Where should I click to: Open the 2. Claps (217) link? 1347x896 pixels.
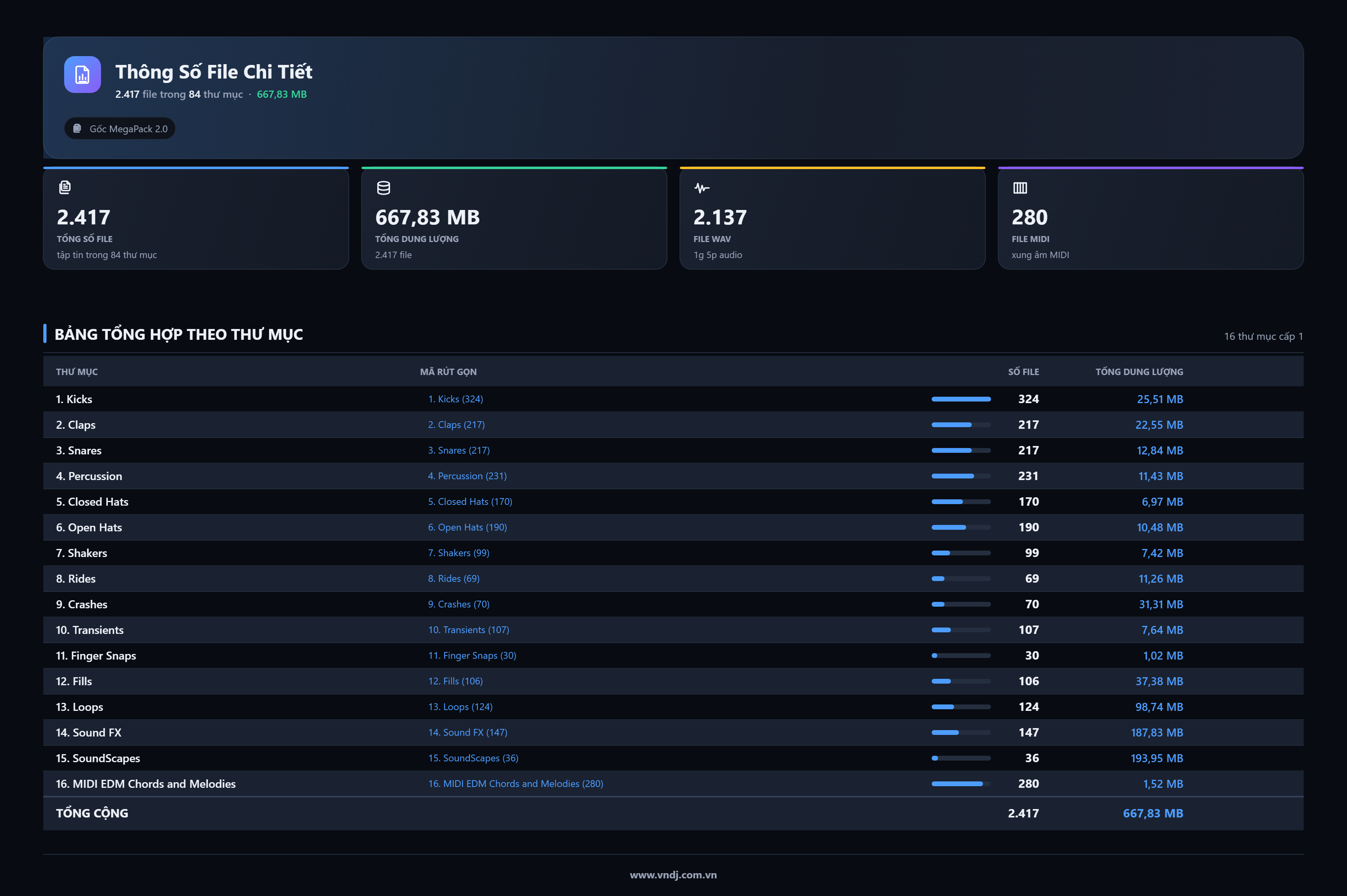[x=456, y=425]
